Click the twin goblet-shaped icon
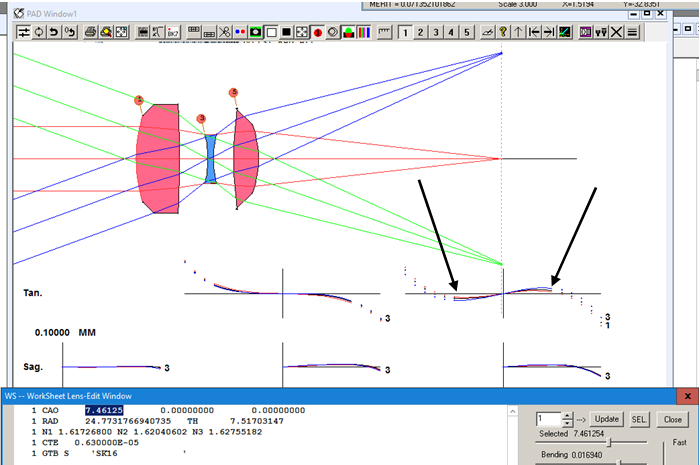Image resolution: width=700 pixels, height=465 pixels. (x=601, y=32)
